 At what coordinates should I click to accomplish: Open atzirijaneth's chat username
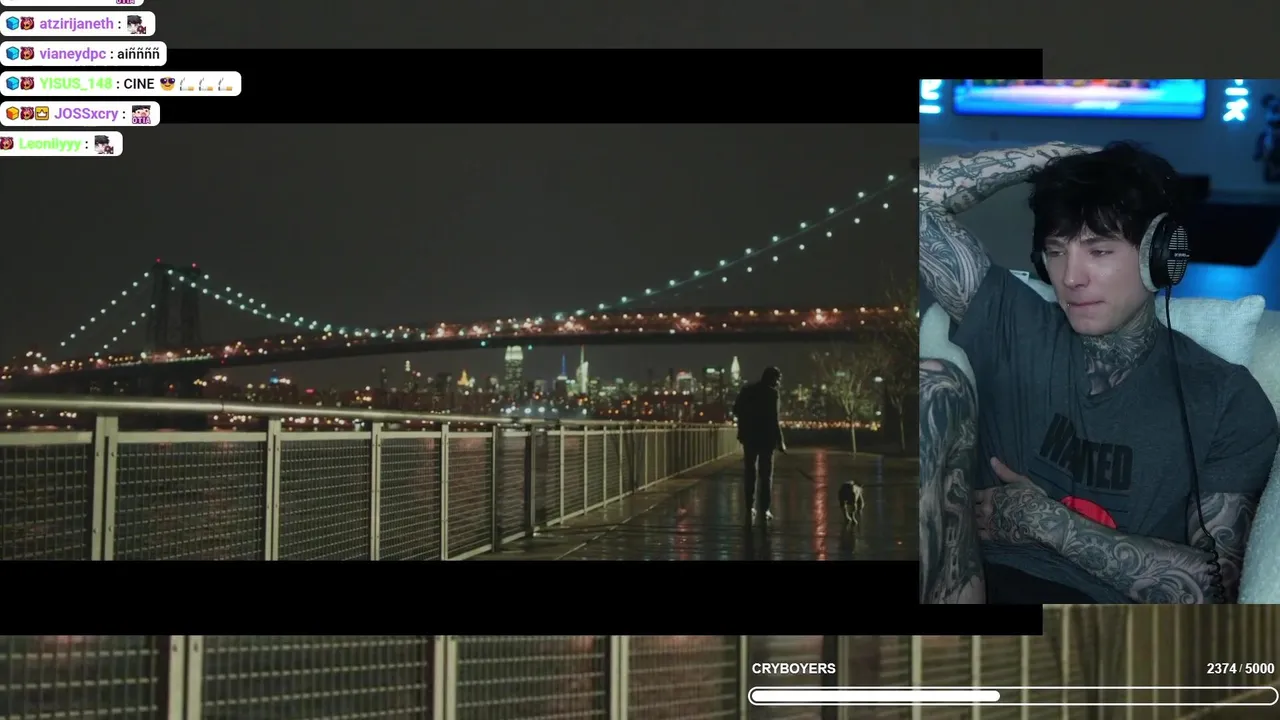pos(77,24)
